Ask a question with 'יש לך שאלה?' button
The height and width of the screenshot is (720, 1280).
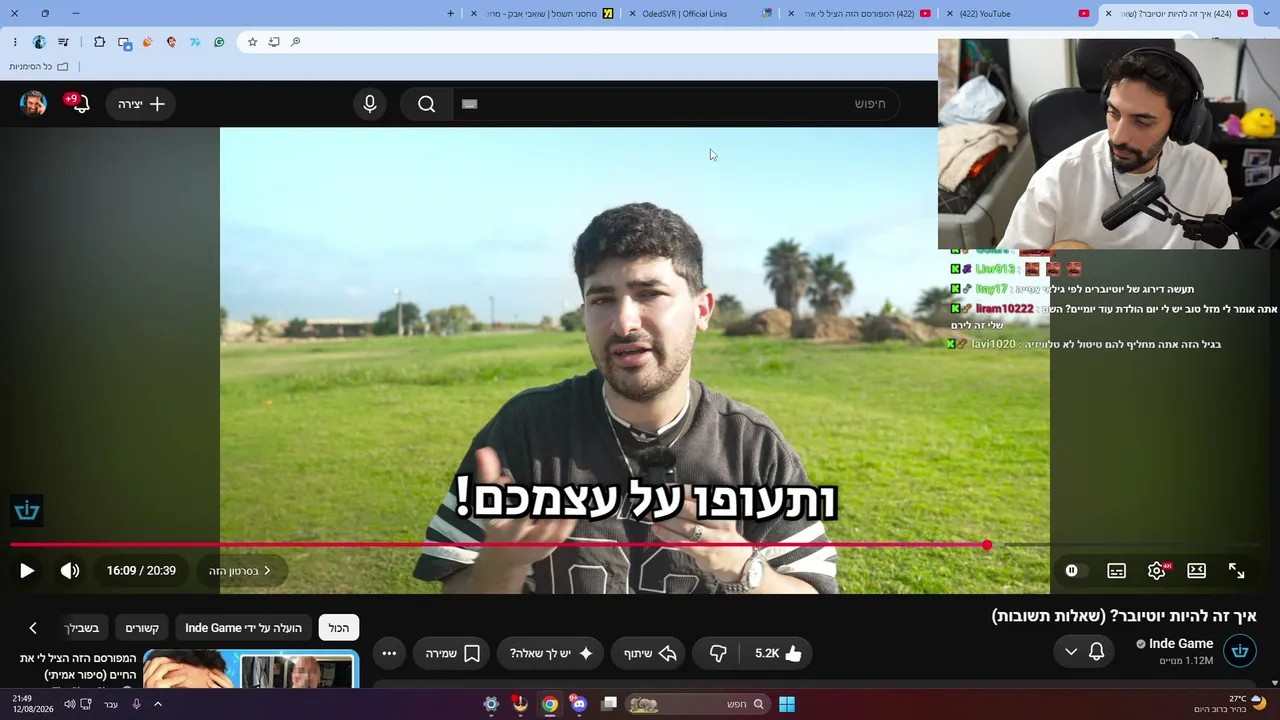pyautogui.click(x=551, y=653)
